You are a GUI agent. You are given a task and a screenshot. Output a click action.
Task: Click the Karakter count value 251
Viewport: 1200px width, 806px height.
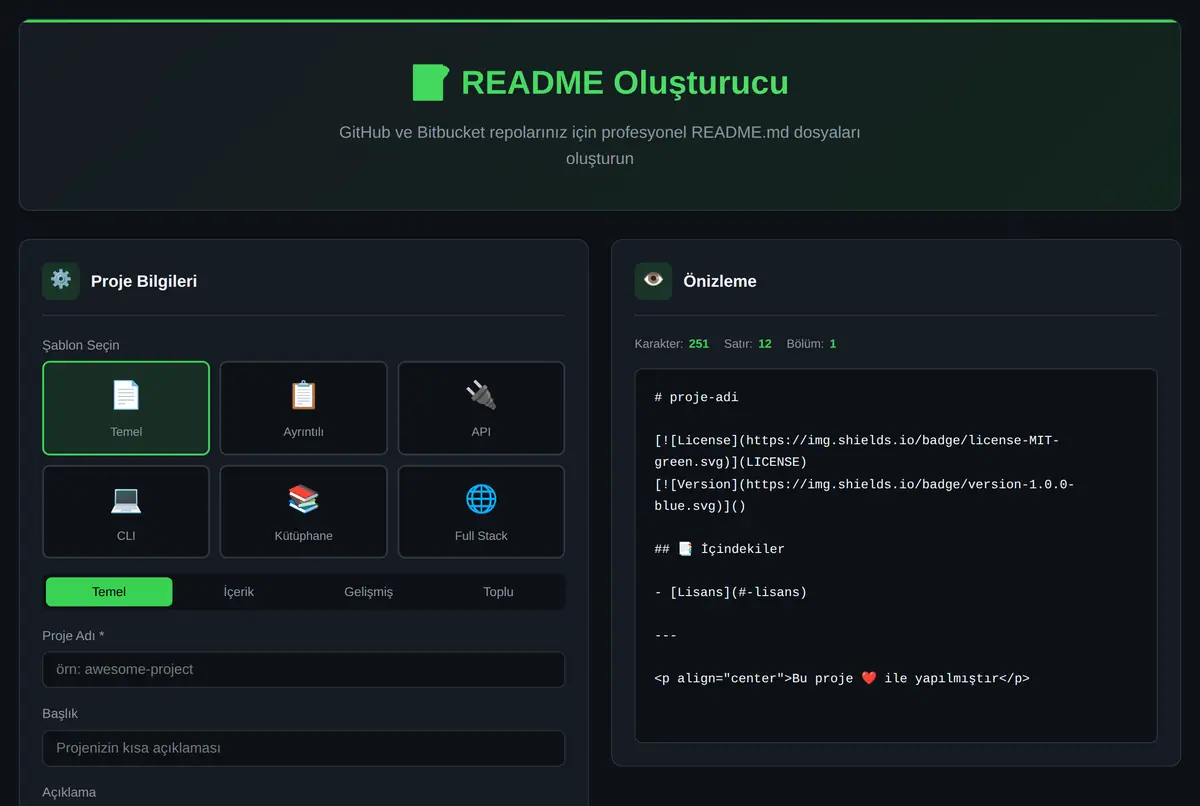click(699, 344)
